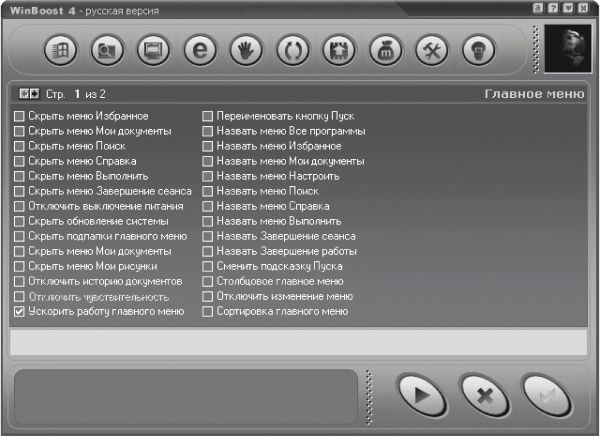Open the desktop monitor settings icon

[x=153, y=48]
